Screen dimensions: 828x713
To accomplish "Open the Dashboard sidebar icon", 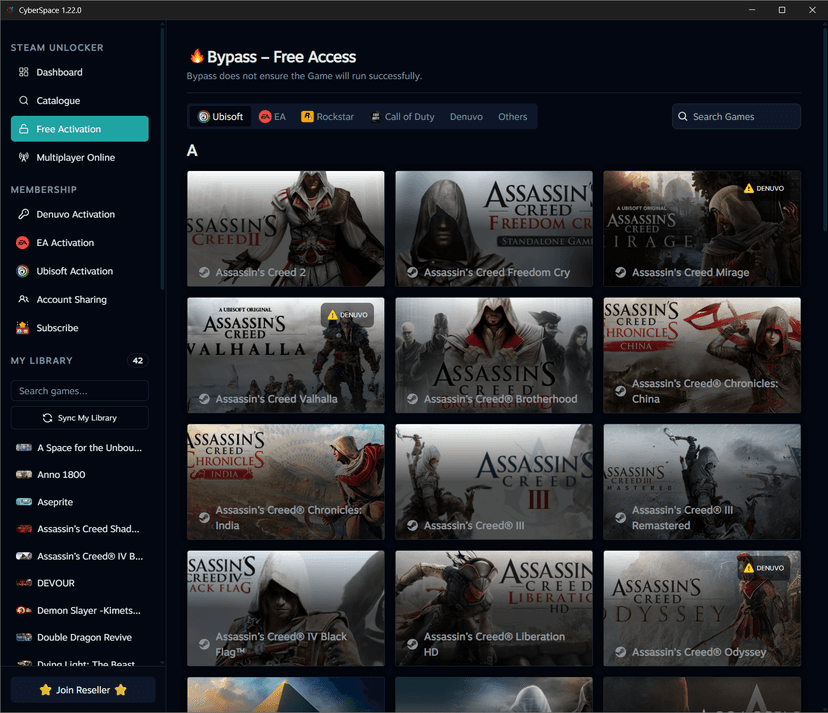I will click(x=24, y=72).
